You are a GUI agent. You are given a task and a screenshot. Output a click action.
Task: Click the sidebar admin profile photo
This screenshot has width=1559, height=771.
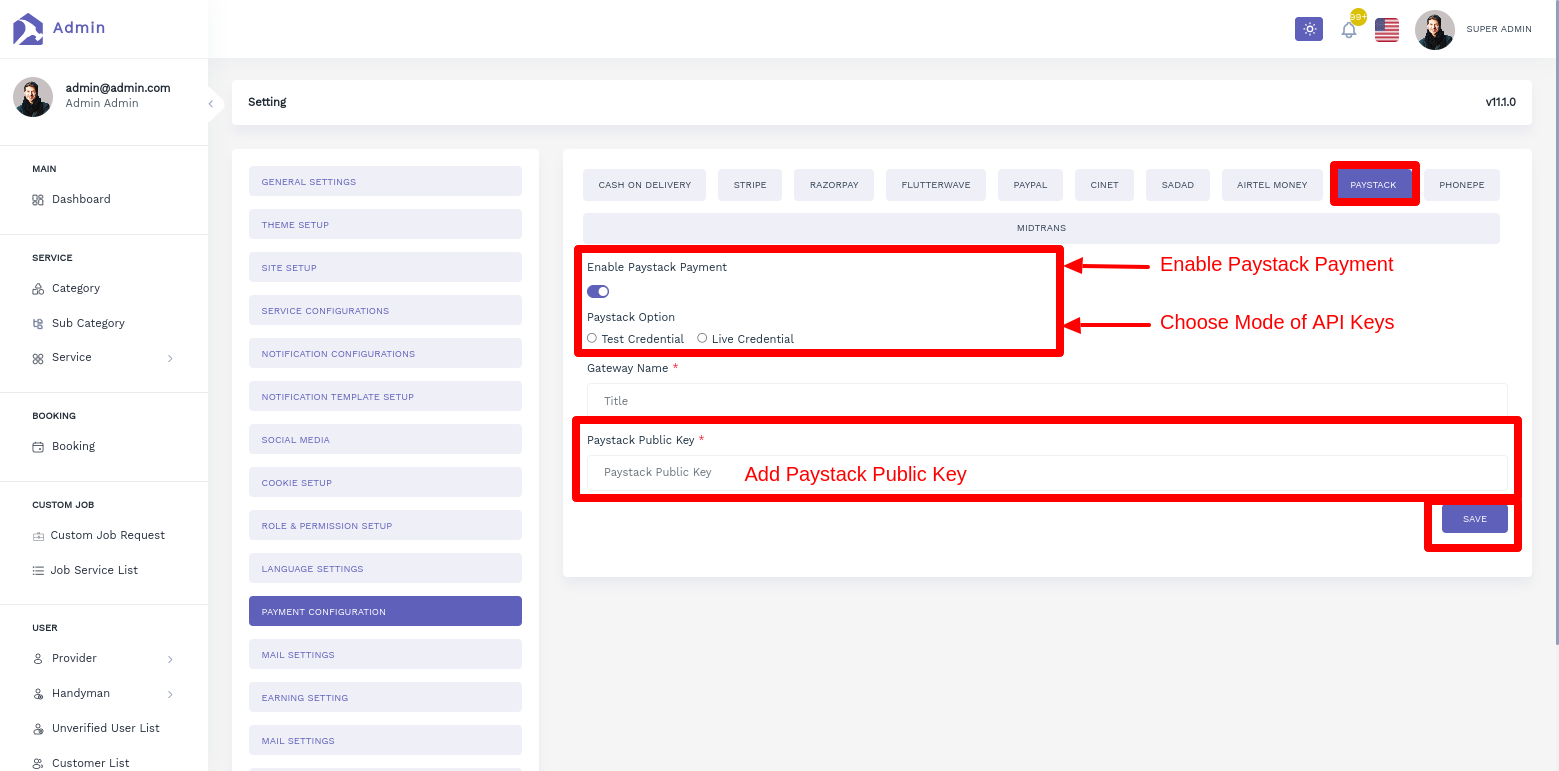click(x=33, y=97)
